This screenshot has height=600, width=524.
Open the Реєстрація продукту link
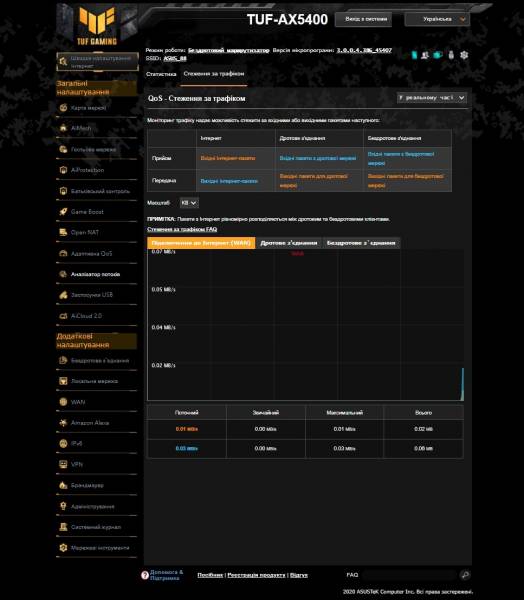click(x=256, y=575)
